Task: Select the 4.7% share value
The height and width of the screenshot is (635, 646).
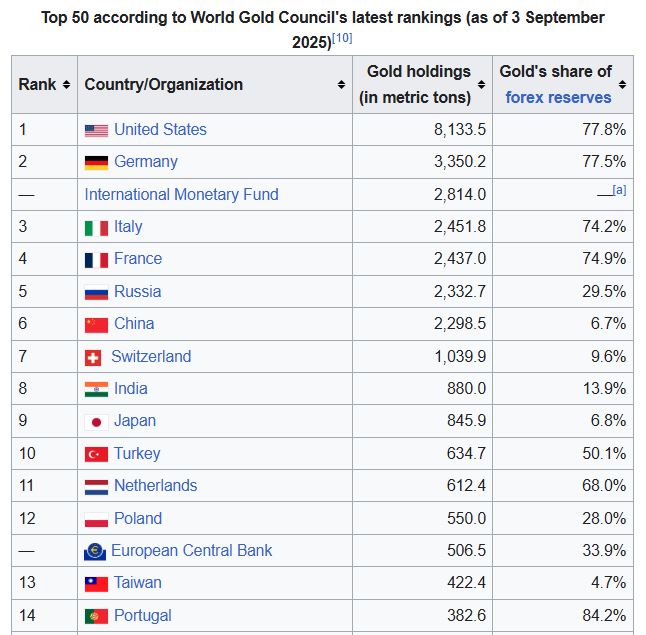Action: point(609,583)
